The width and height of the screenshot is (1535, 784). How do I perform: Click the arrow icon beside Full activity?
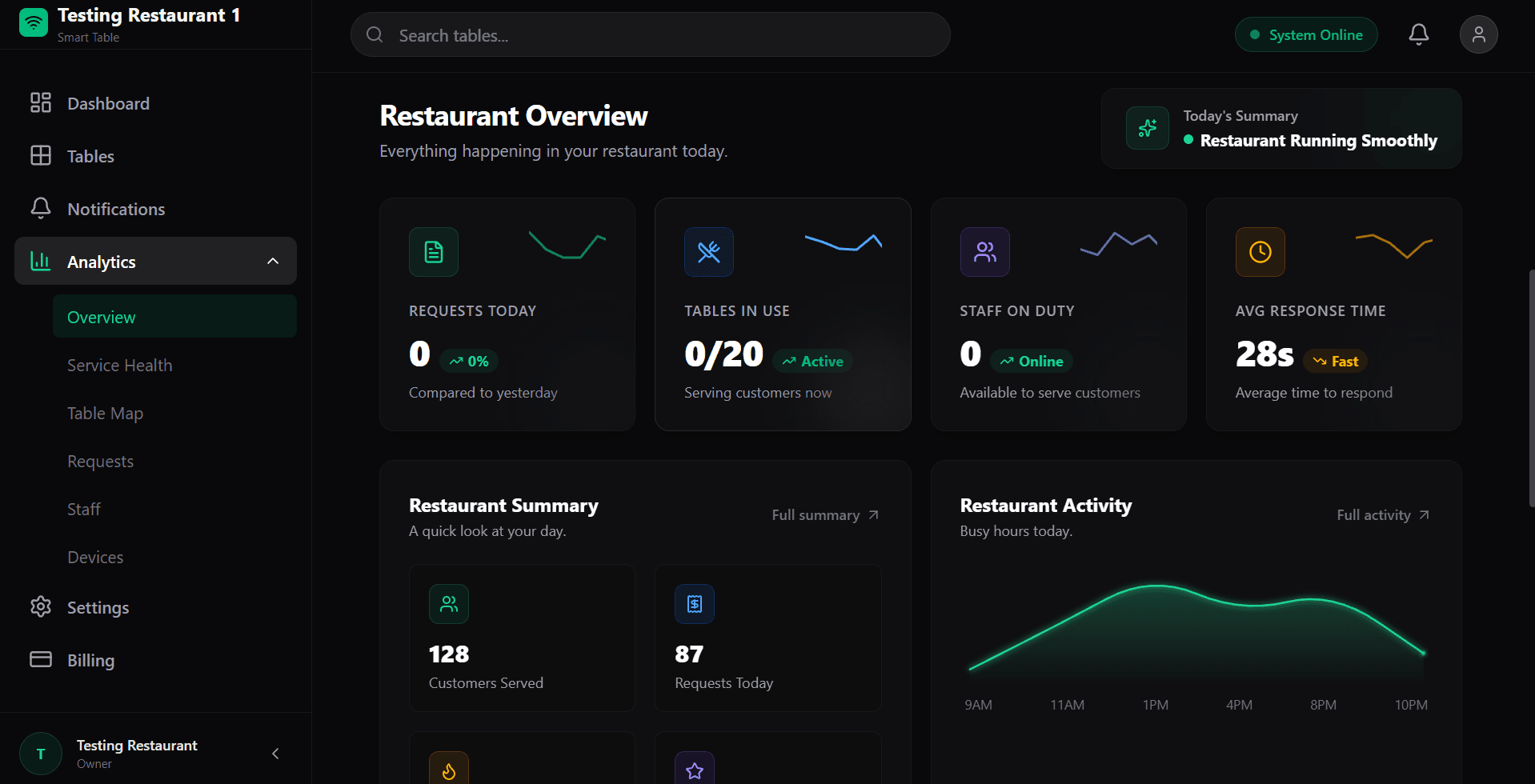tap(1425, 515)
